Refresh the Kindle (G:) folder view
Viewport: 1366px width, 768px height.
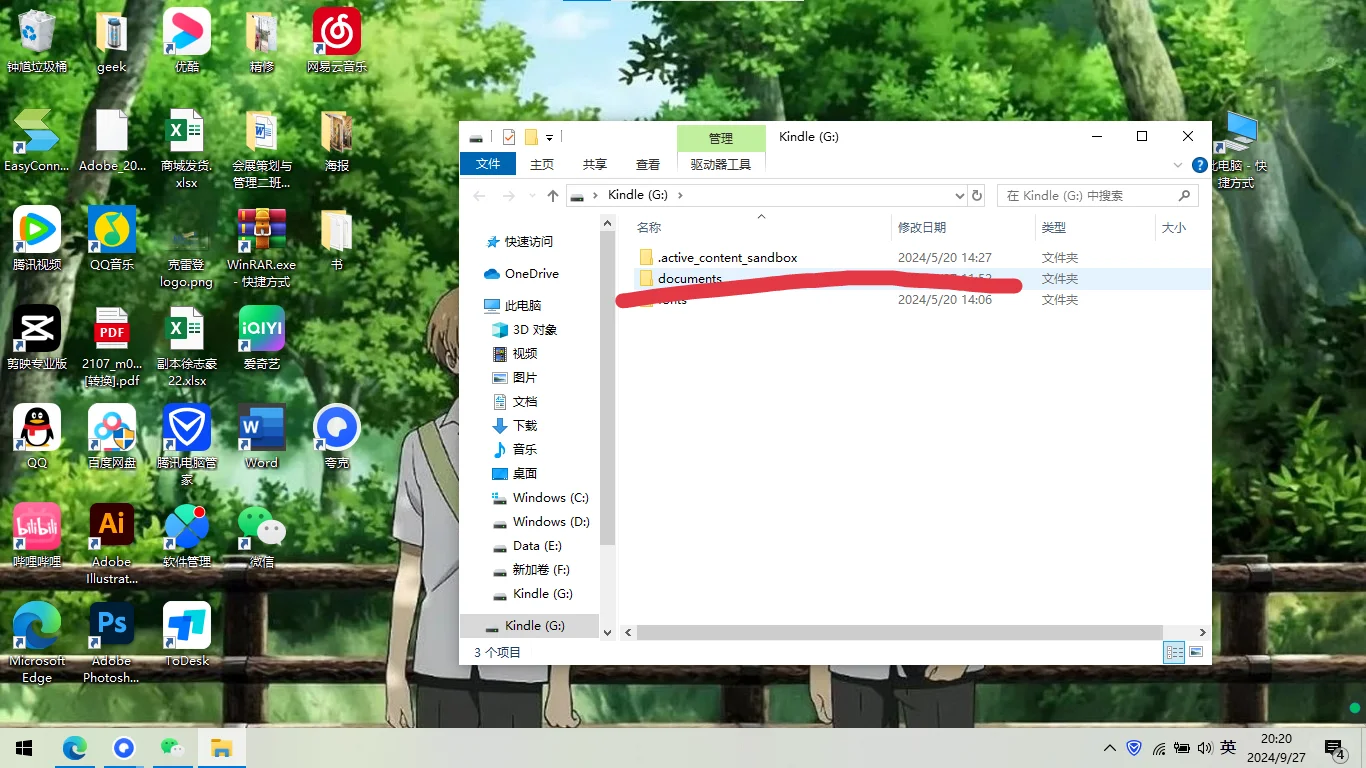point(977,196)
